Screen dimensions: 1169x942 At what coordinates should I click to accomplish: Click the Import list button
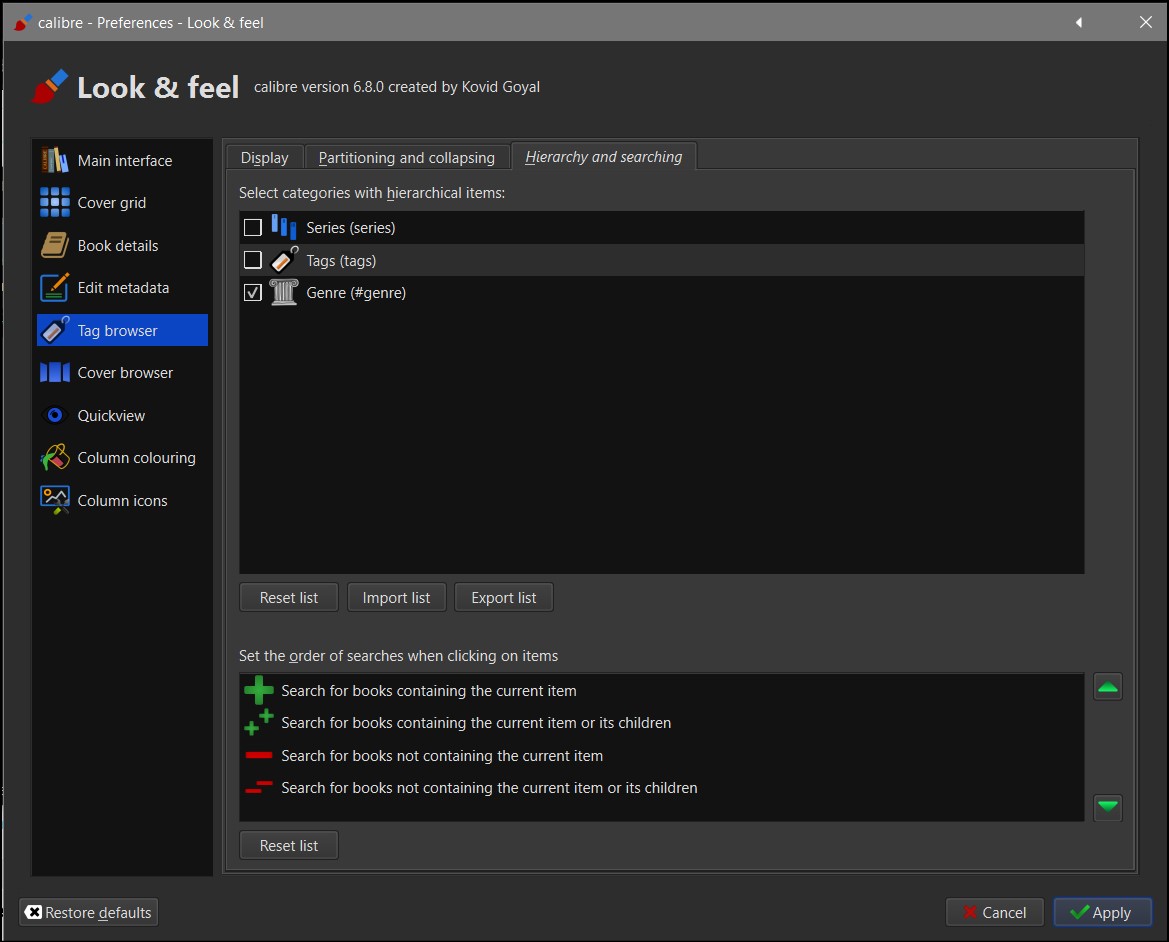(396, 598)
